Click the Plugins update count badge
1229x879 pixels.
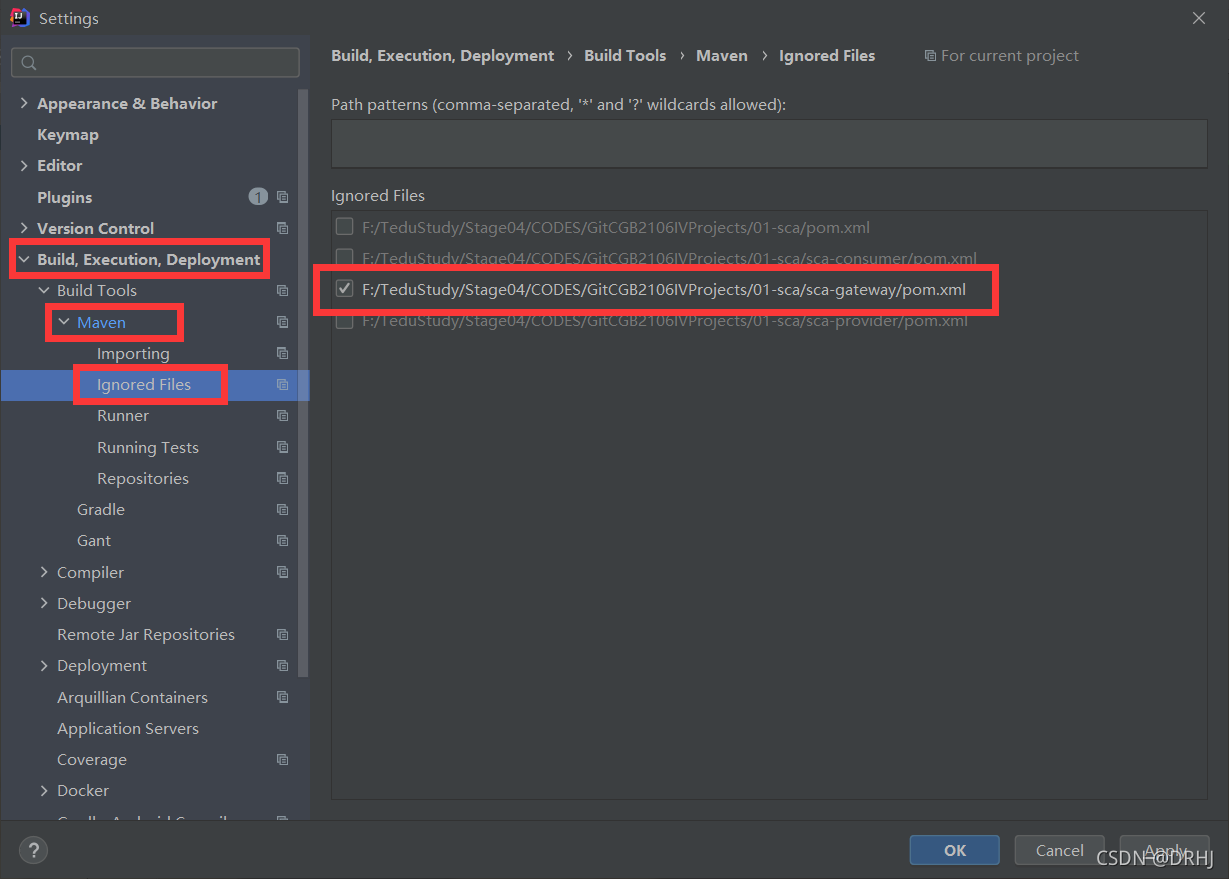click(258, 197)
